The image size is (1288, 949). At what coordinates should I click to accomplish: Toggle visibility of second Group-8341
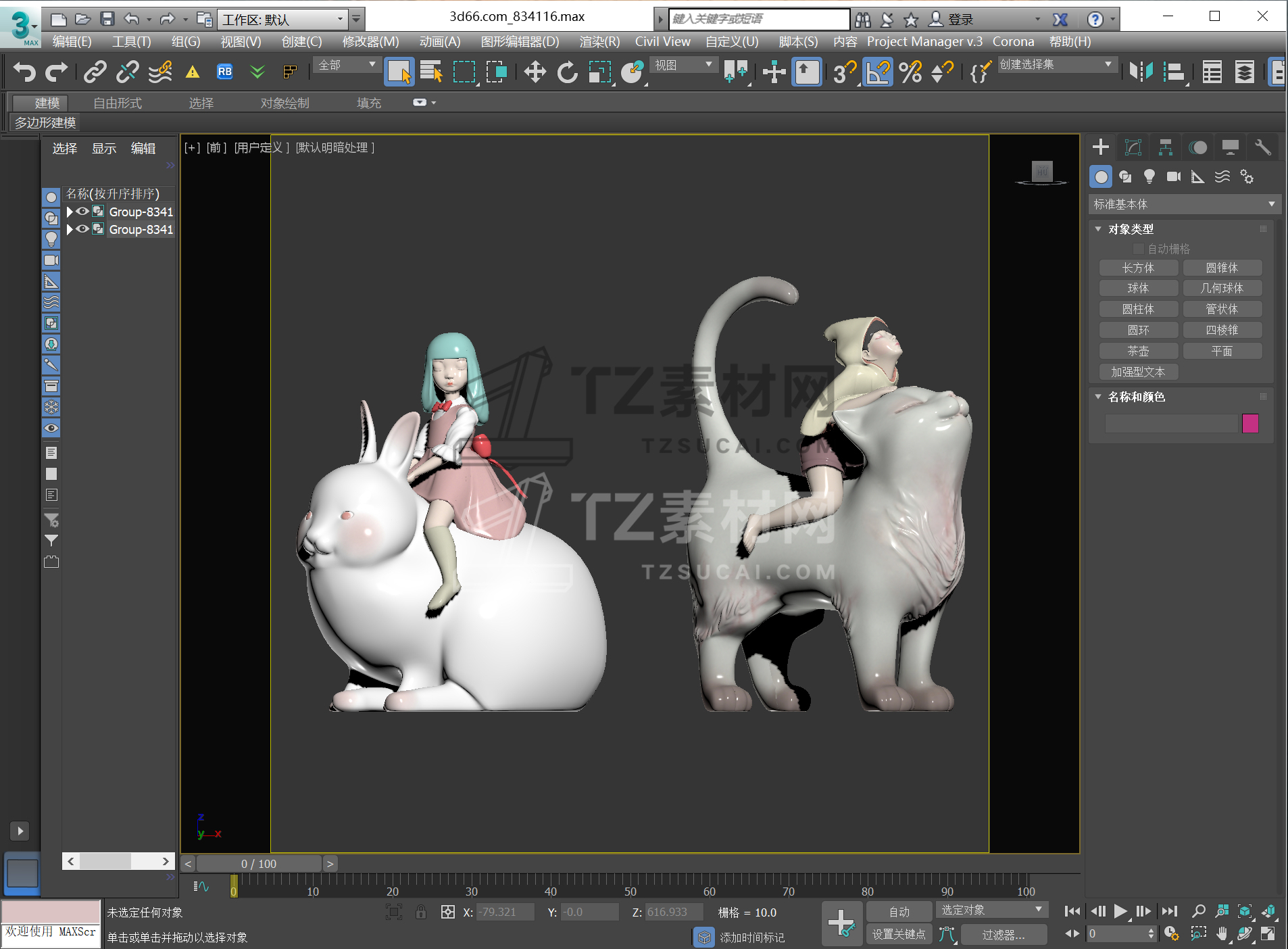[82, 229]
